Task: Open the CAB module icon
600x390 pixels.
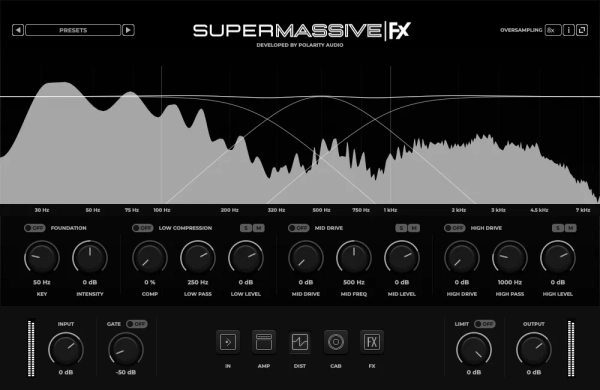Action: [336, 342]
